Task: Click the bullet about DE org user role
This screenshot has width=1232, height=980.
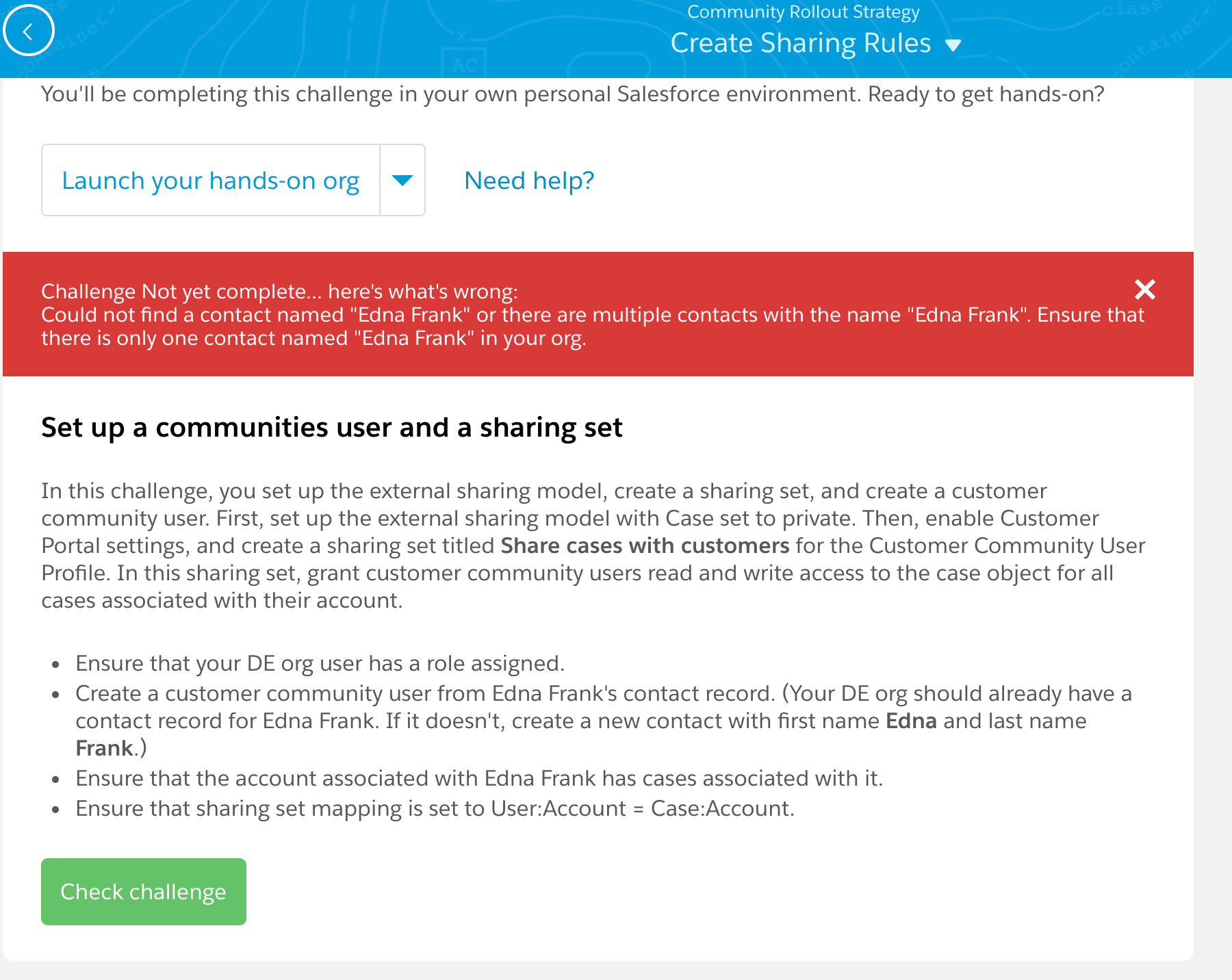Action: [x=319, y=662]
